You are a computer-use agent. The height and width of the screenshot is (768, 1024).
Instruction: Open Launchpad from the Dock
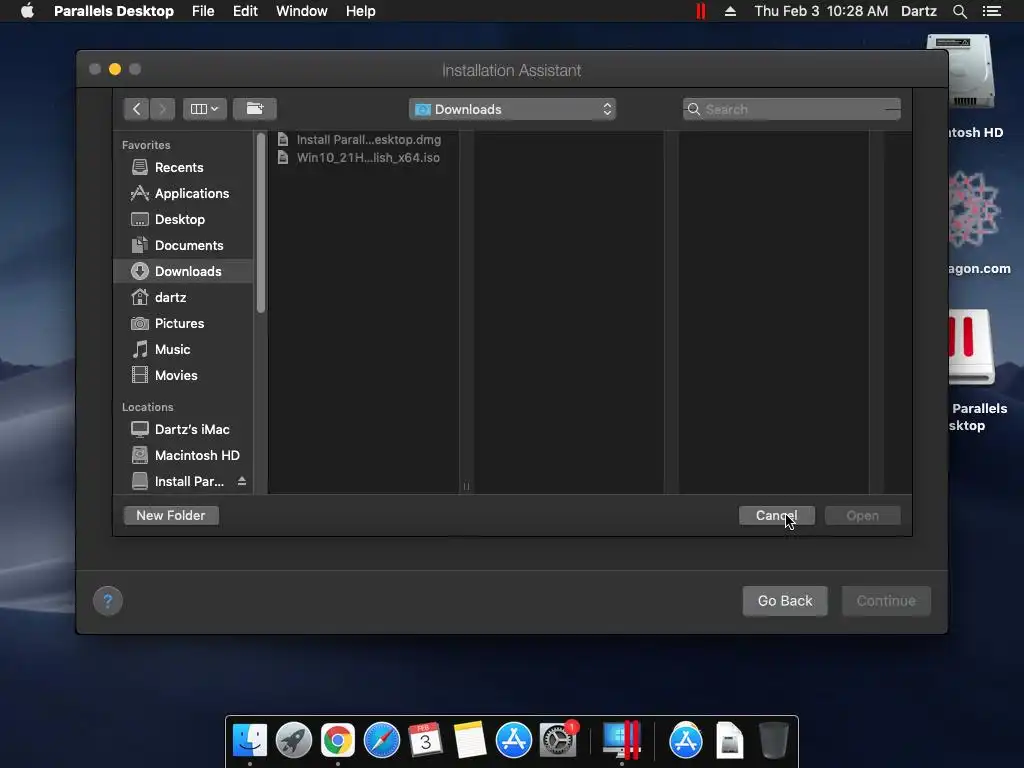tap(294, 740)
